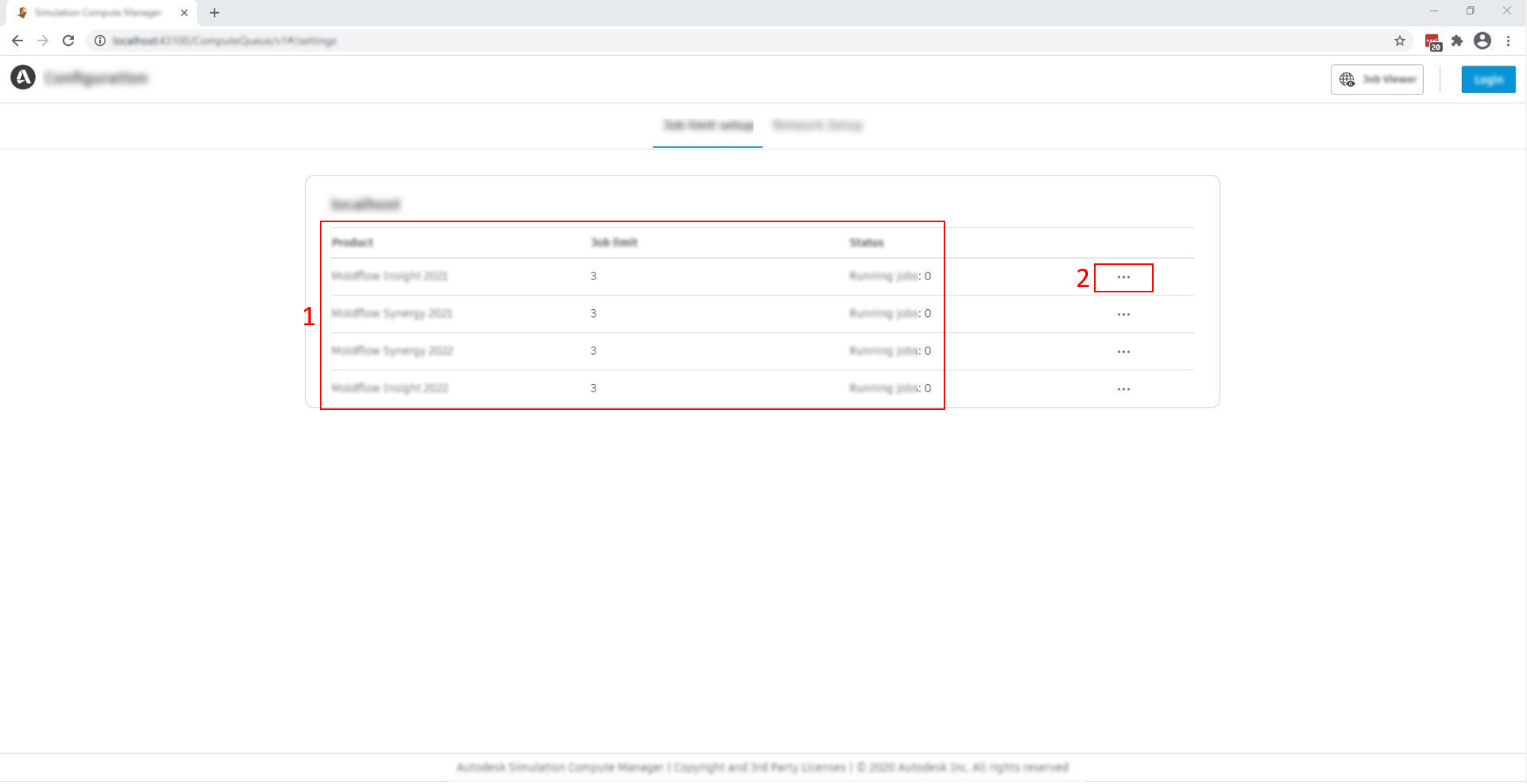Click the job limit value for Moldflow Insight 2022
1527x784 pixels.
pyautogui.click(x=593, y=388)
